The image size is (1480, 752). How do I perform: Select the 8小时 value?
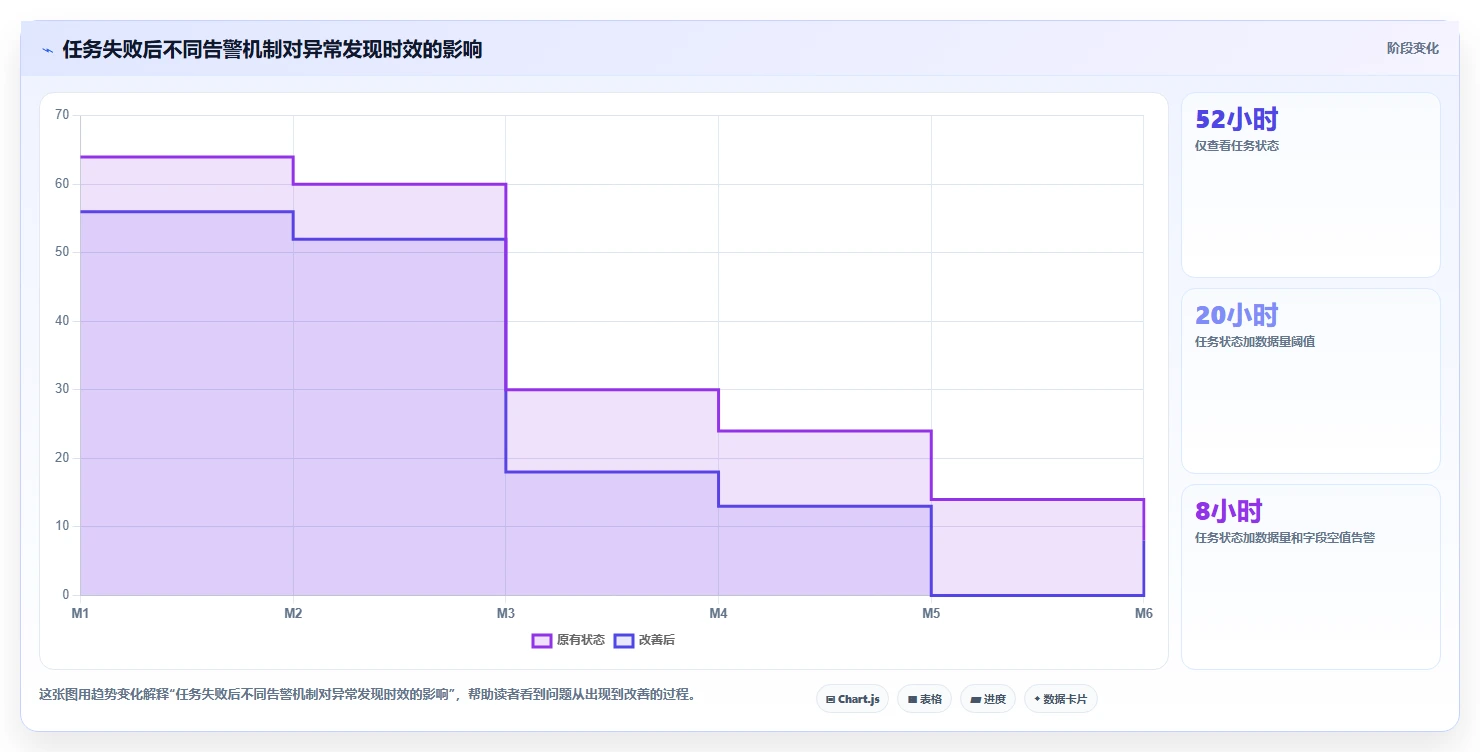[x=1229, y=512]
